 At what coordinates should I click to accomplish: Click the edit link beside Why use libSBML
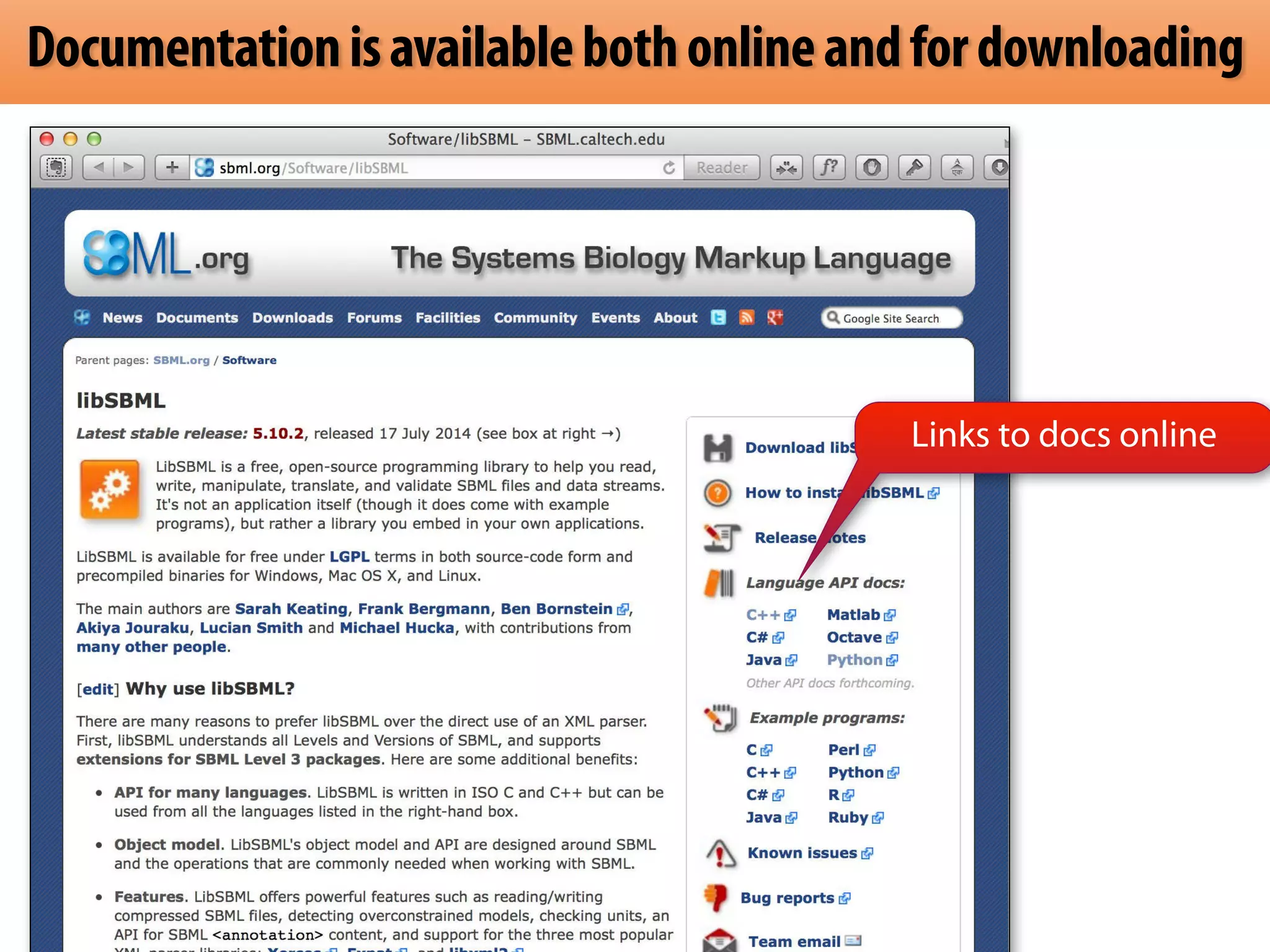[x=98, y=689]
